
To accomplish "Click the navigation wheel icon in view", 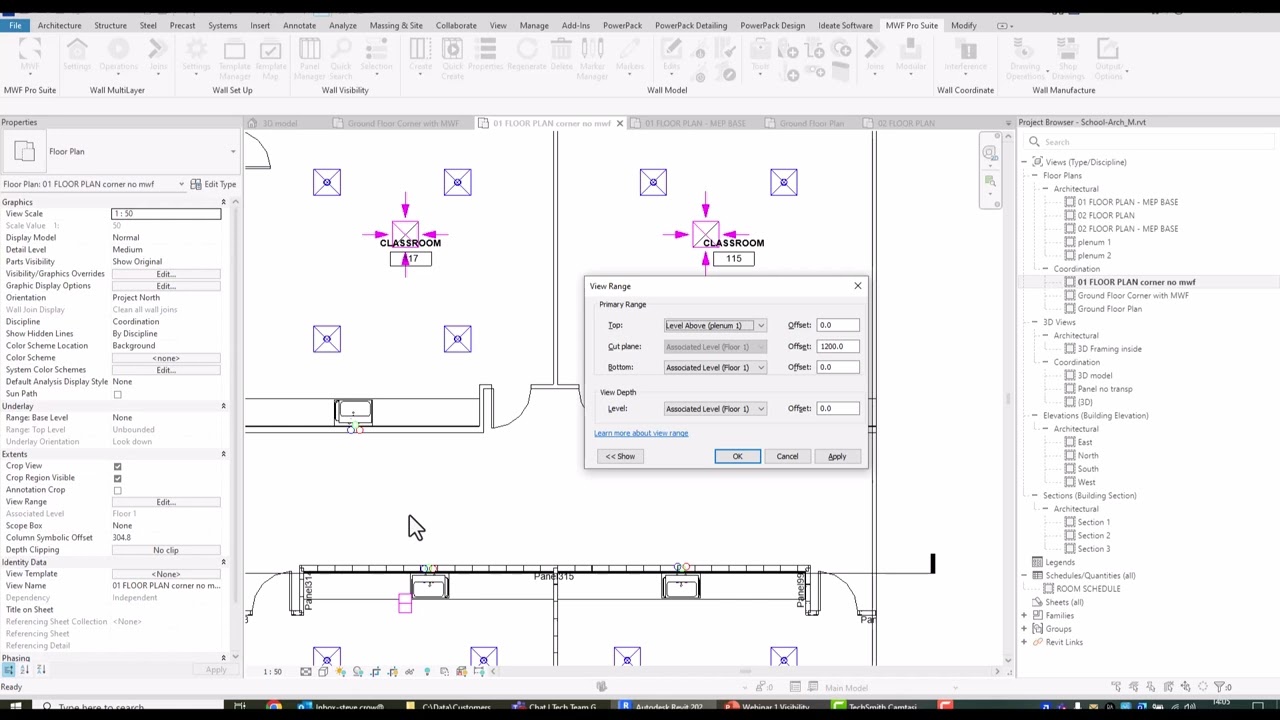I will click(x=989, y=153).
